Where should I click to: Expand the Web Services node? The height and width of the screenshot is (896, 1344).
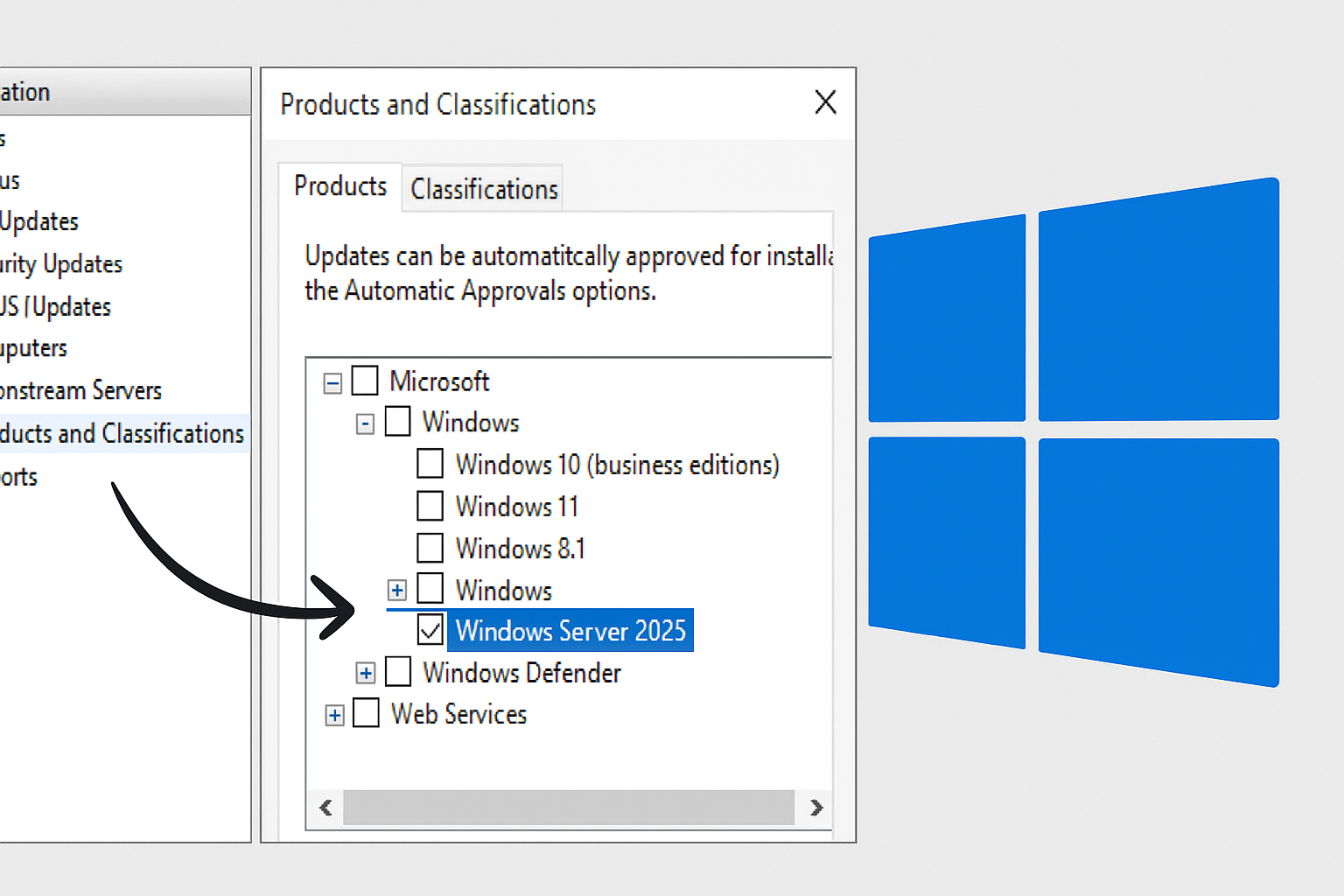[x=333, y=715]
